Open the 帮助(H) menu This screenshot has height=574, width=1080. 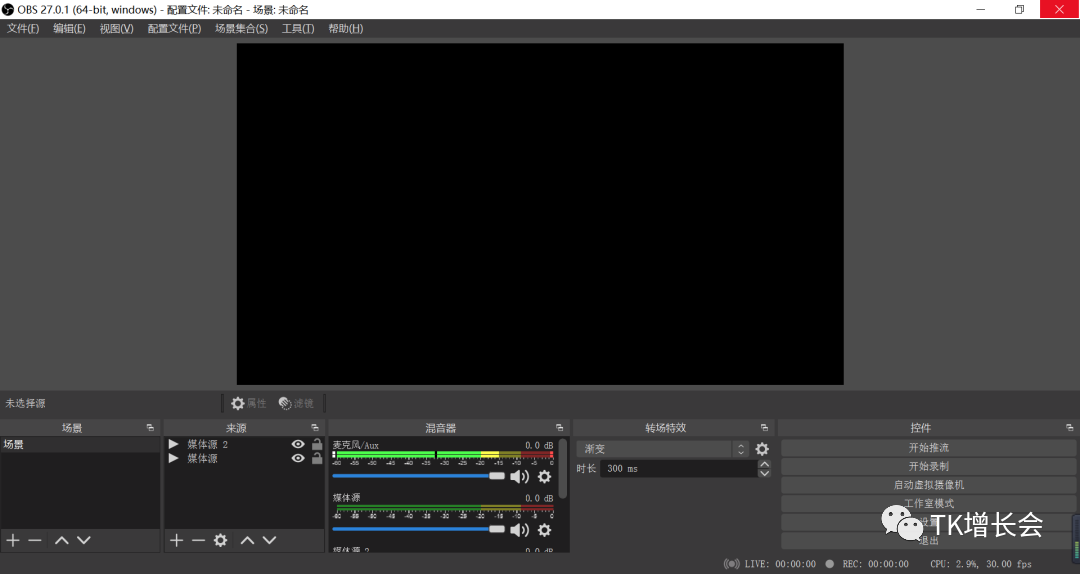tap(345, 28)
